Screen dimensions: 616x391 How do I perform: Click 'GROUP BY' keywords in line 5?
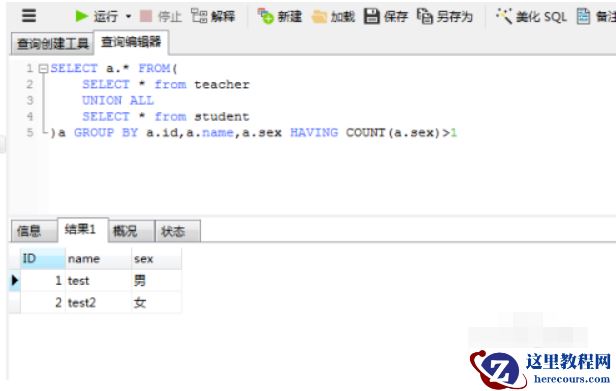click(106, 133)
